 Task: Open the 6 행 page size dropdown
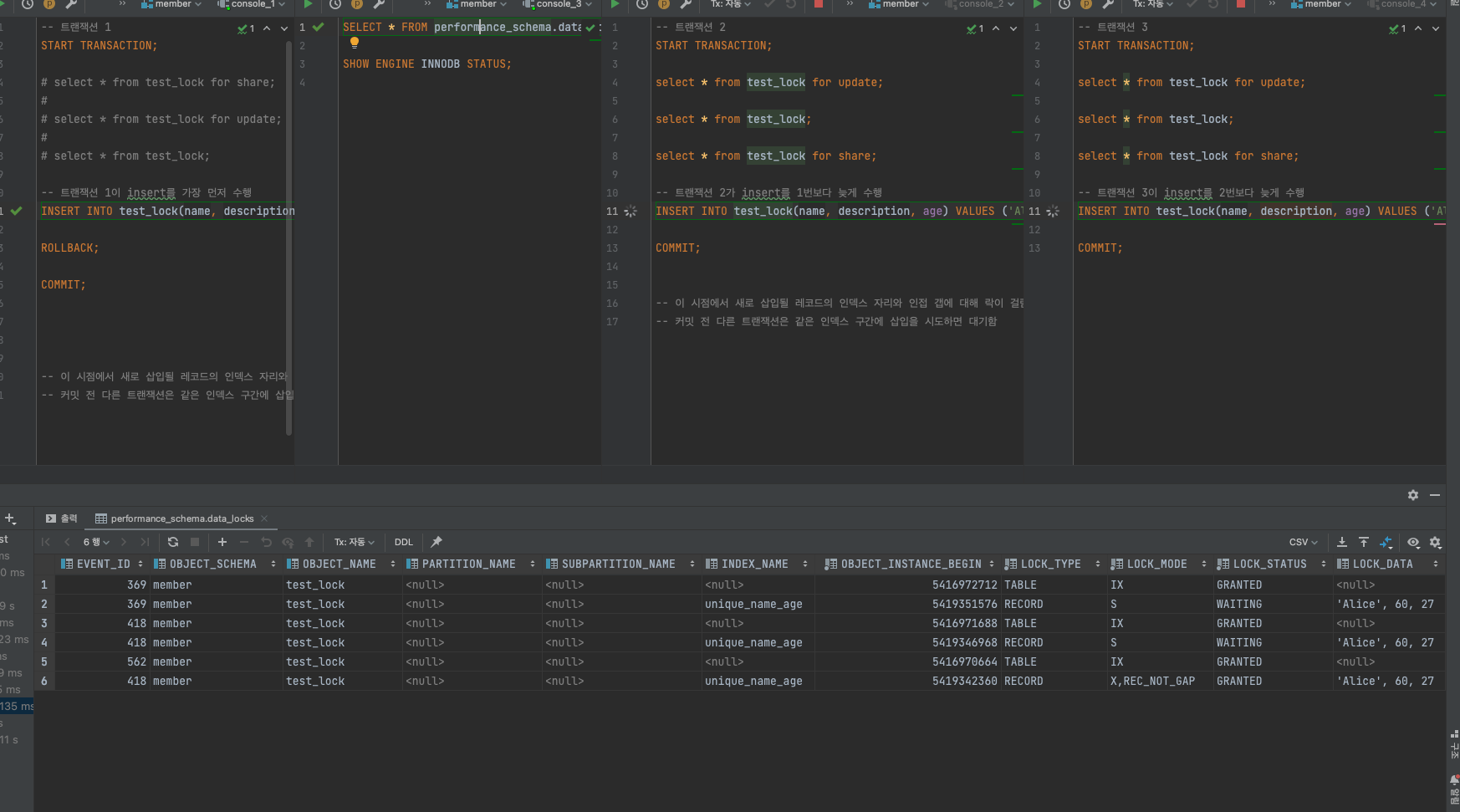click(96, 542)
